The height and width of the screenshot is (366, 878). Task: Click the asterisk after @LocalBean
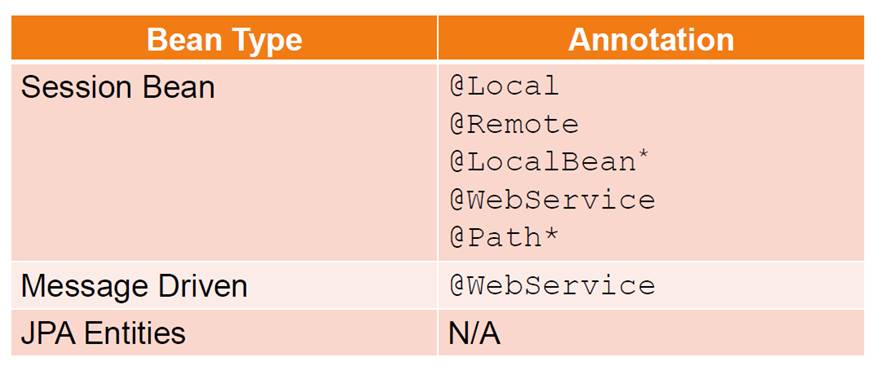click(643, 157)
